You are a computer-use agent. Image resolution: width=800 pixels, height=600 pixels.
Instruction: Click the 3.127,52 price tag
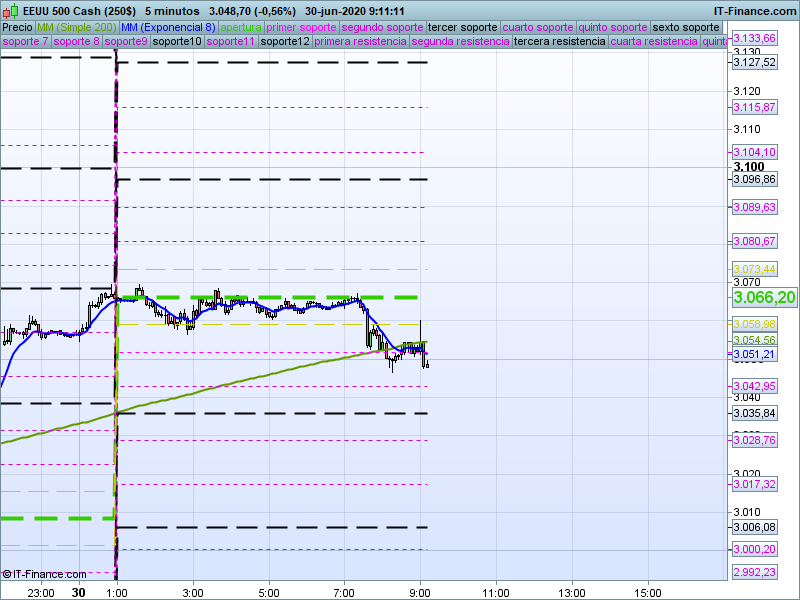click(x=755, y=62)
